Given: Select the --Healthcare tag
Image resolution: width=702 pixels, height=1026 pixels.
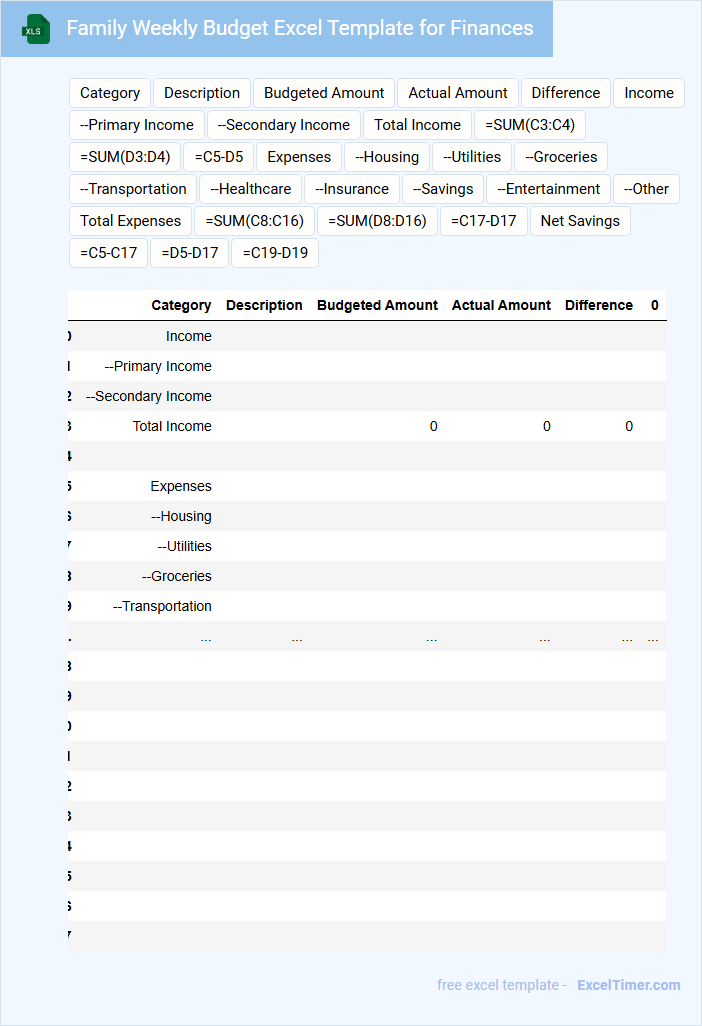Looking at the screenshot, I should coord(251,189).
